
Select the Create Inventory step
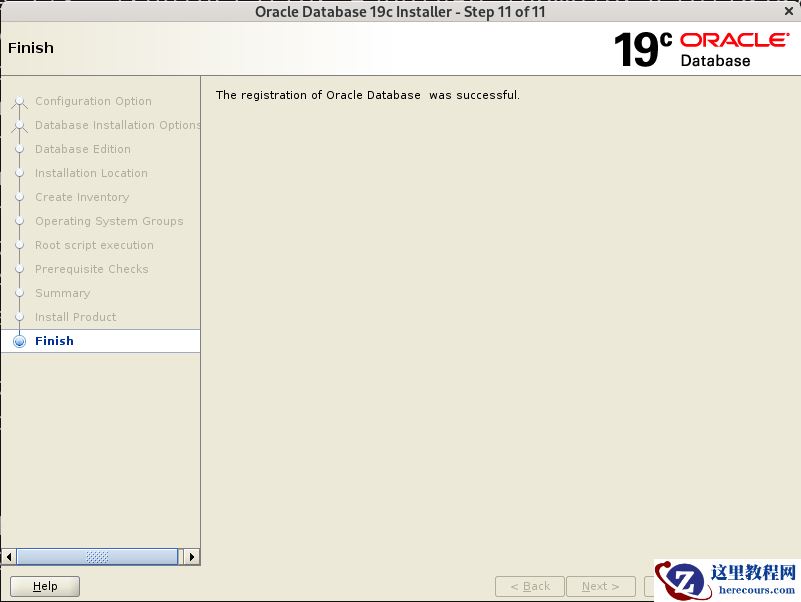(x=82, y=197)
